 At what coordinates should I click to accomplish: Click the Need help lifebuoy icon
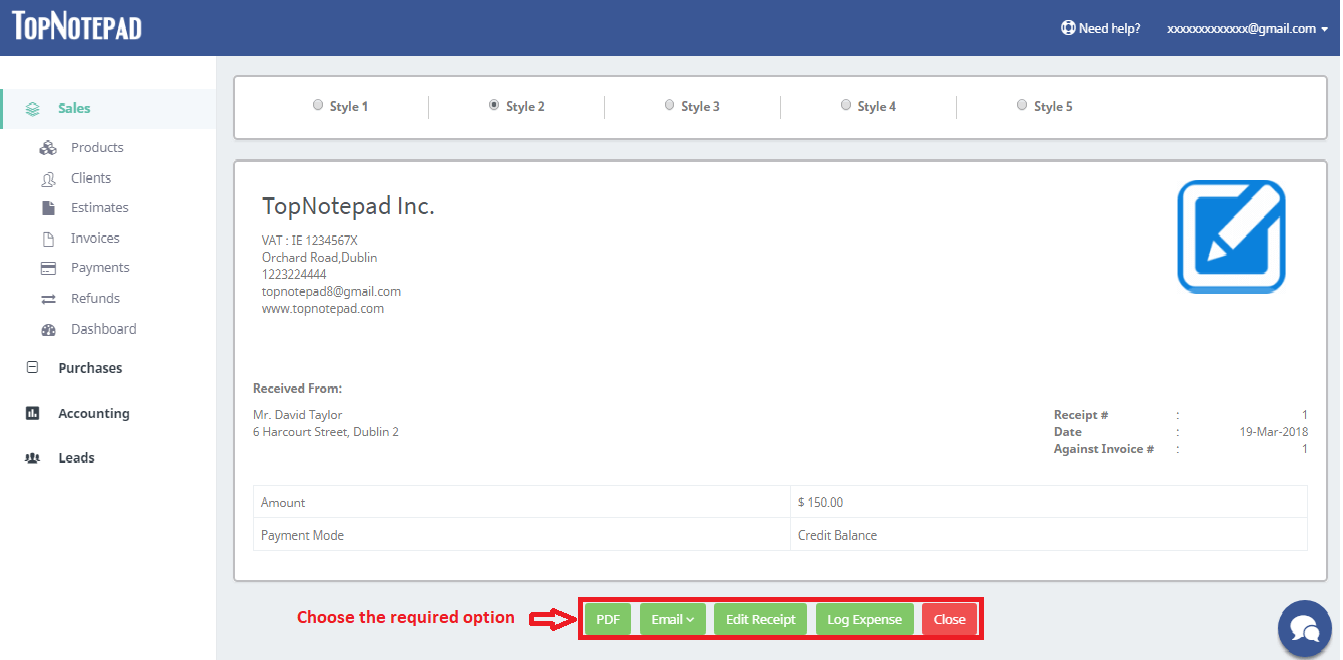point(1068,28)
